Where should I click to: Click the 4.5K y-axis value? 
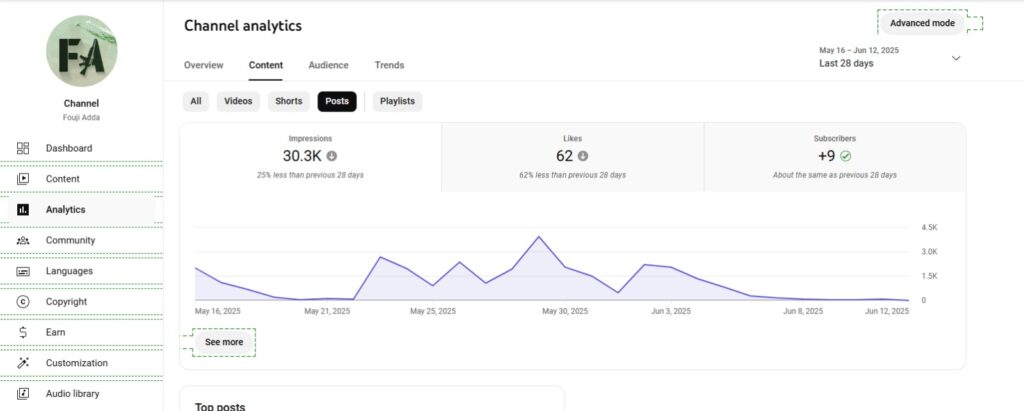tap(929, 227)
